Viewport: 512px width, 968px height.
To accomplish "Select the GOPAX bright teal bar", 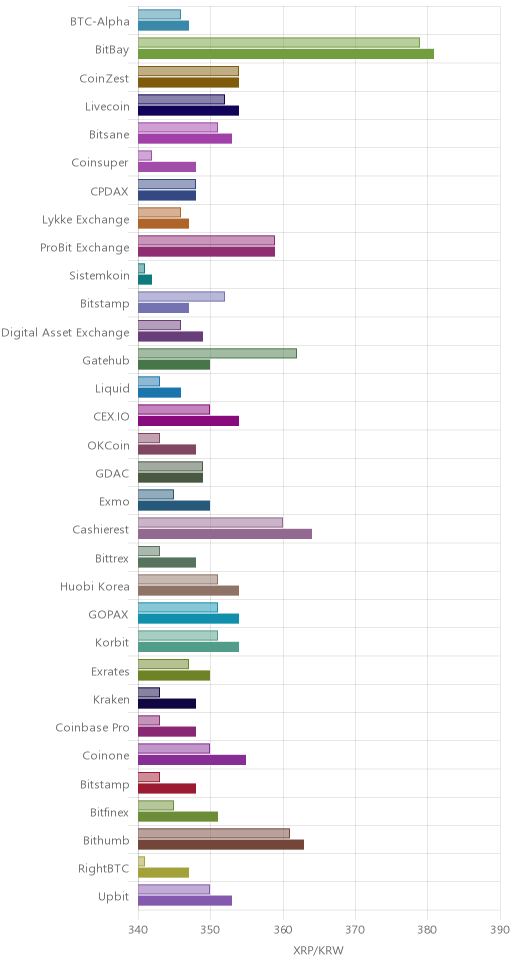I will [188, 619].
